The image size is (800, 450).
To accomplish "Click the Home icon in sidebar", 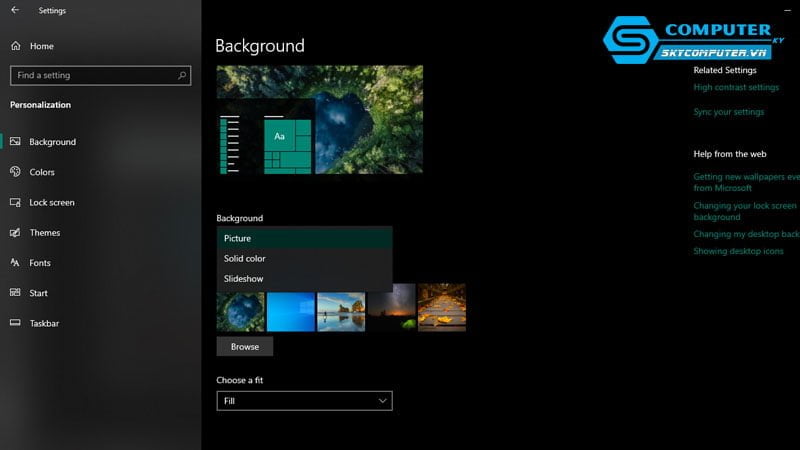I will pyautogui.click(x=16, y=46).
